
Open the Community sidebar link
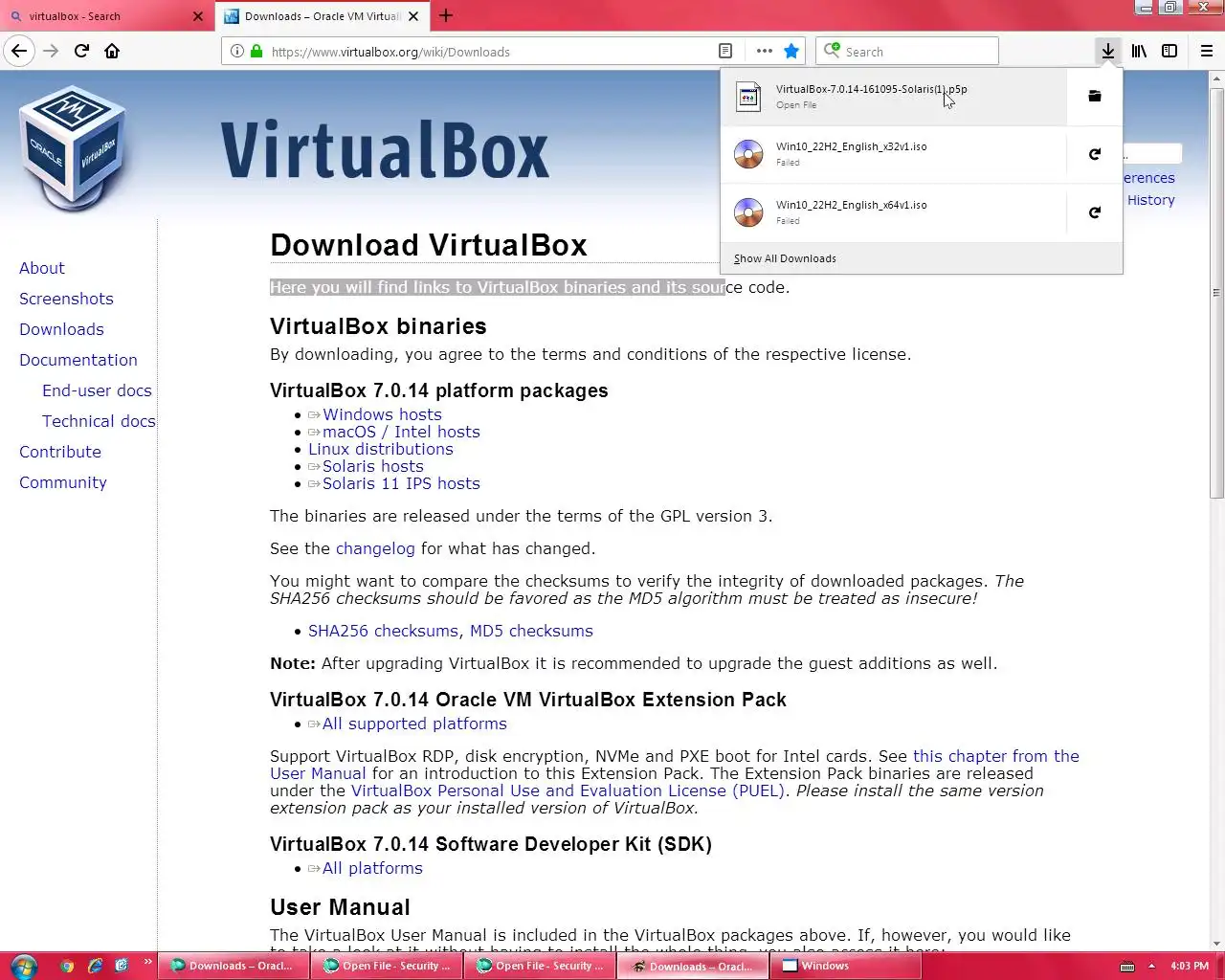[63, 482]
